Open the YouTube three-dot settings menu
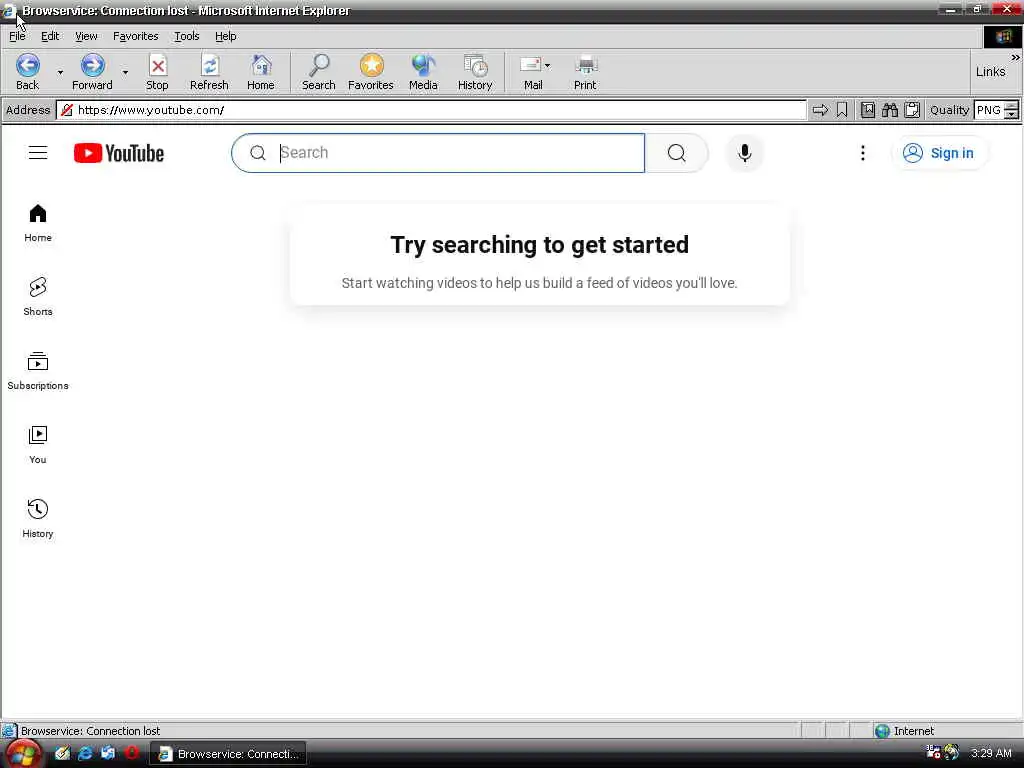Screen dimensions: 1024x768 (x=863, y=153)
